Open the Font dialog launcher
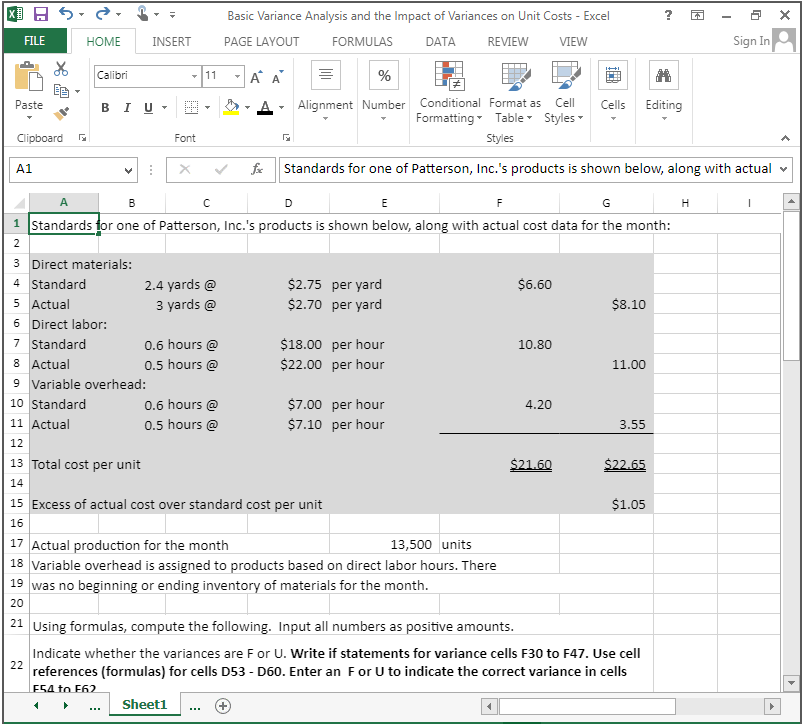The image size is (803, 724). click(x=286, y=138)
